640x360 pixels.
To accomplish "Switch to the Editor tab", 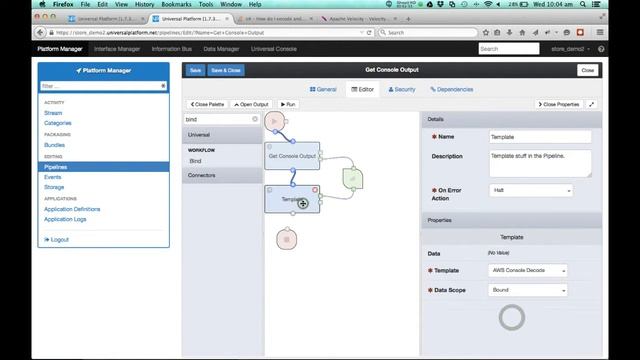I will pyautogui.click(x=362, y=89).
